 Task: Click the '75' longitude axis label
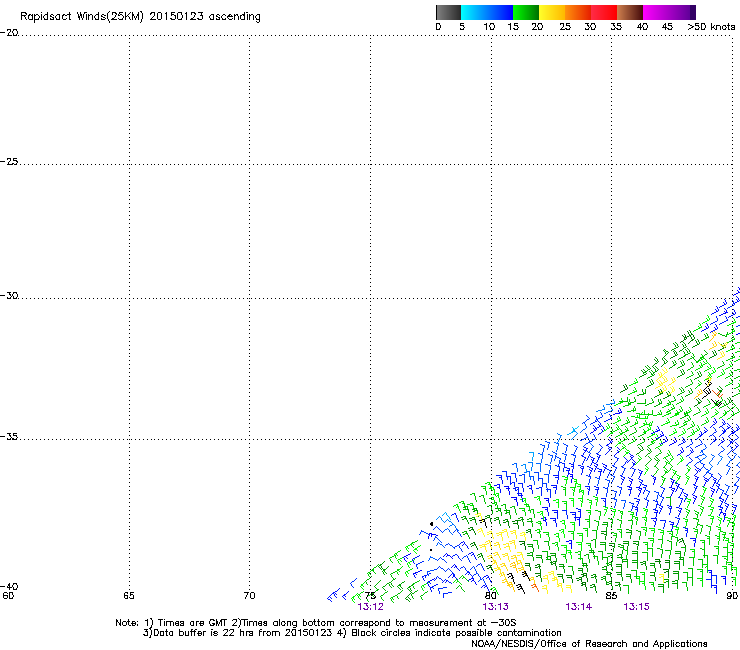(370, 596)
